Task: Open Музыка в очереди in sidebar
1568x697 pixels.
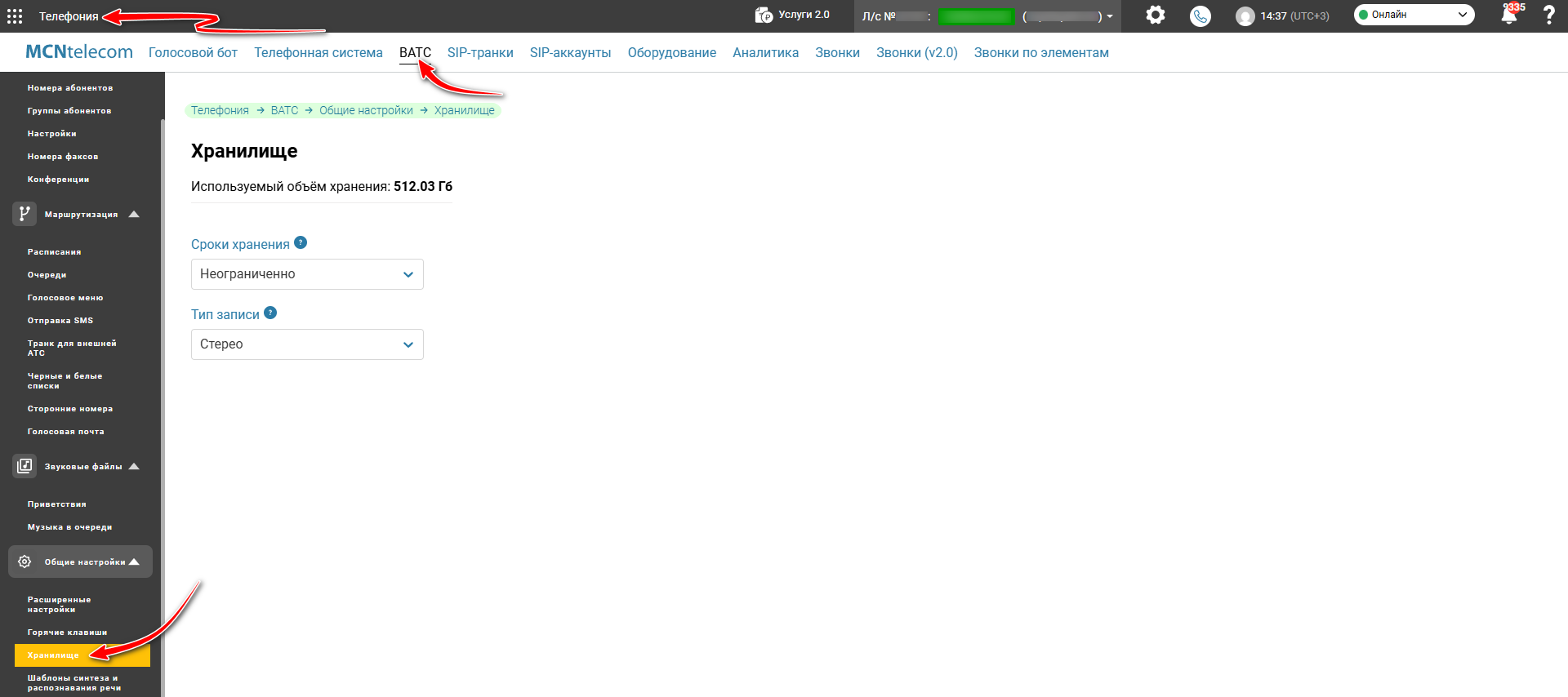Action: (x=69, y=526)
